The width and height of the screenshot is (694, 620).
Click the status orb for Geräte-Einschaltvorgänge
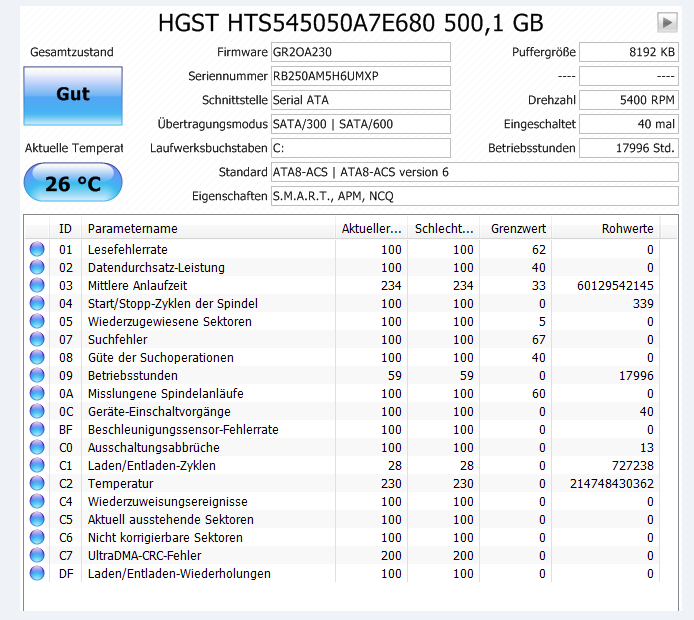[x=37, y=412]
